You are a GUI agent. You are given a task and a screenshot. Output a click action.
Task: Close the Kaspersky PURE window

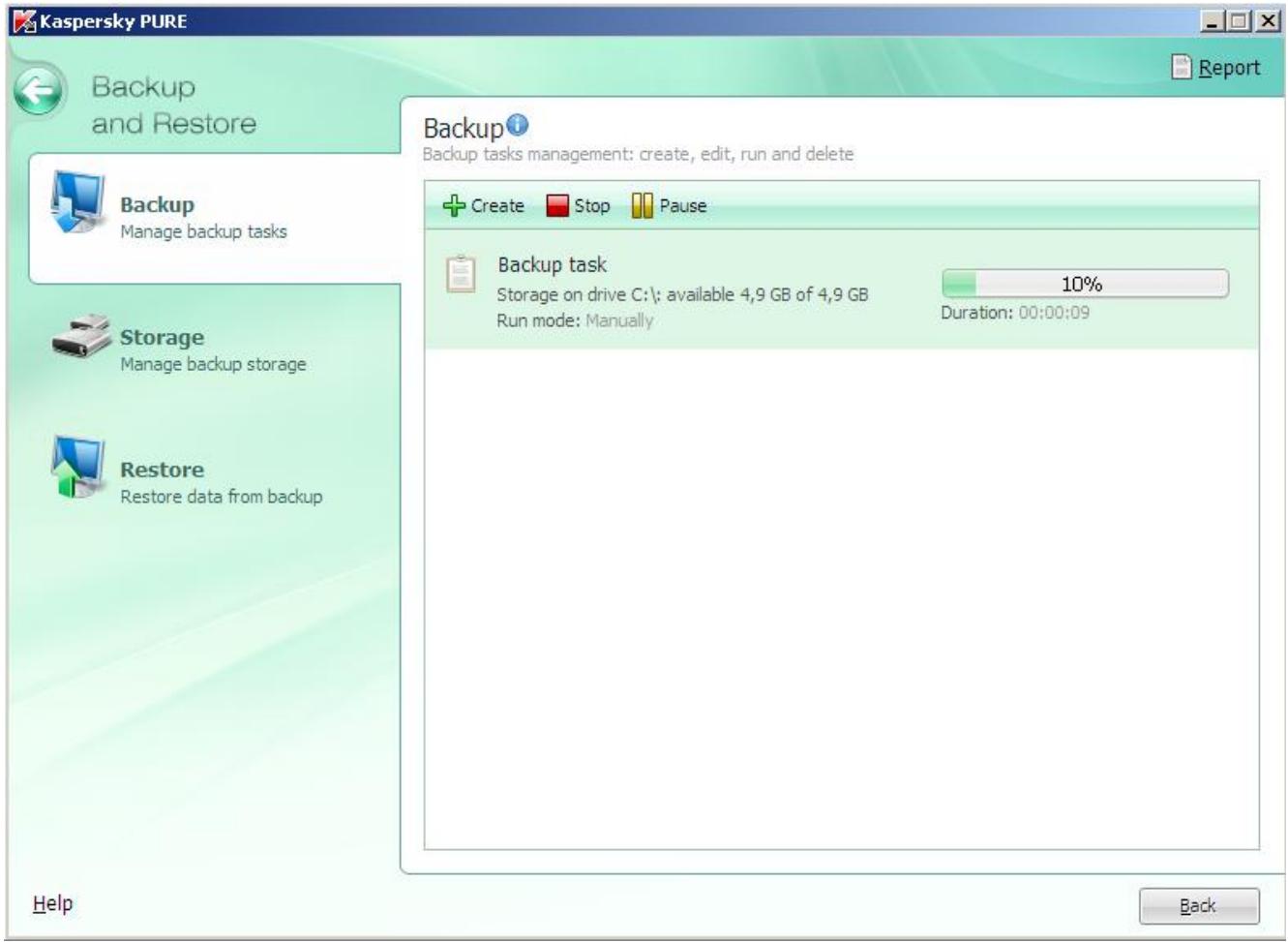click(1268, 20)
